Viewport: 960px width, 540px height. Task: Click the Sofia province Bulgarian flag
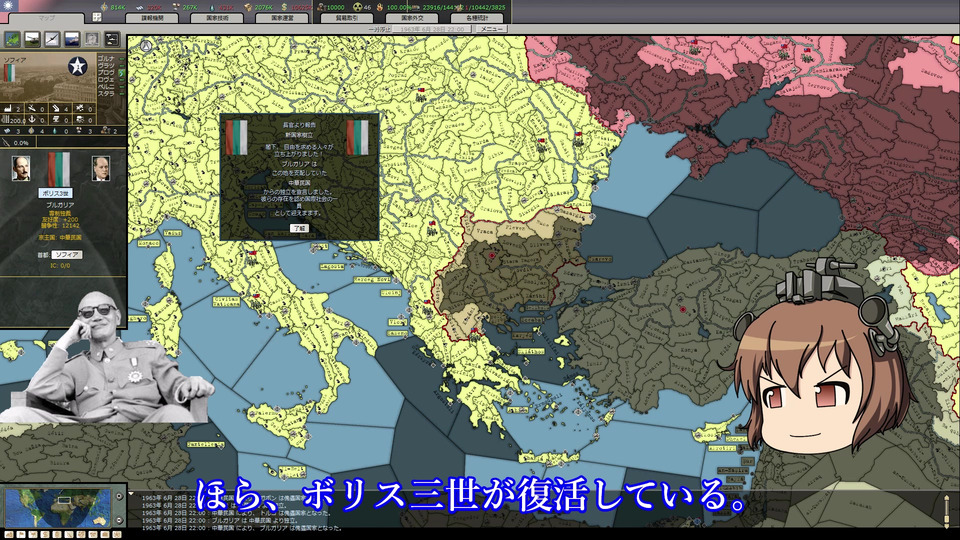tap(9, 73)
